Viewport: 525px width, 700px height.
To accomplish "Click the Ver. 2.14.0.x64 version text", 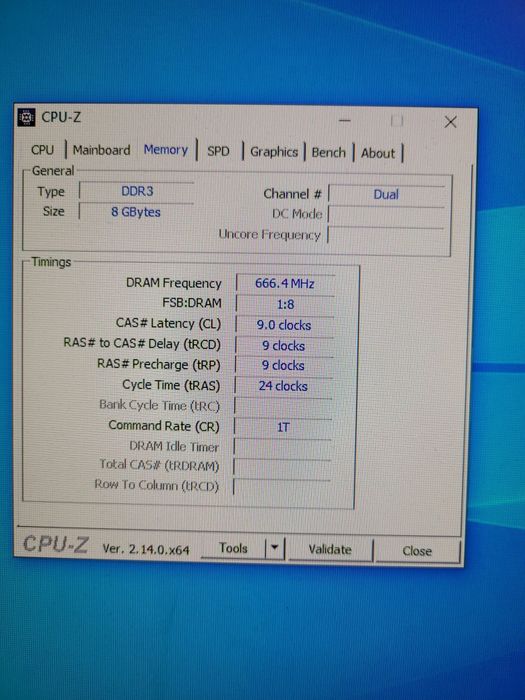I will 146,549.
